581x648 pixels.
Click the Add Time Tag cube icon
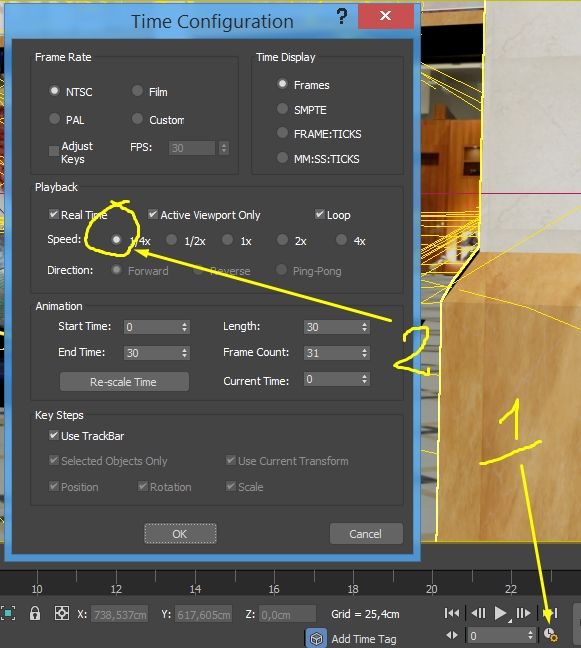(x=316, y=638)
